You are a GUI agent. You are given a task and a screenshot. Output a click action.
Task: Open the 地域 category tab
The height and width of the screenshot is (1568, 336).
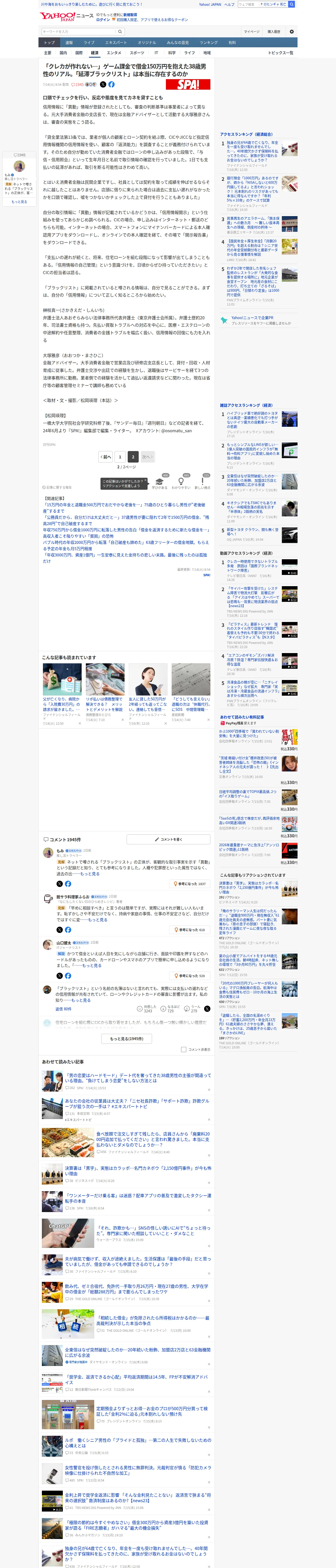pos(207,53)
